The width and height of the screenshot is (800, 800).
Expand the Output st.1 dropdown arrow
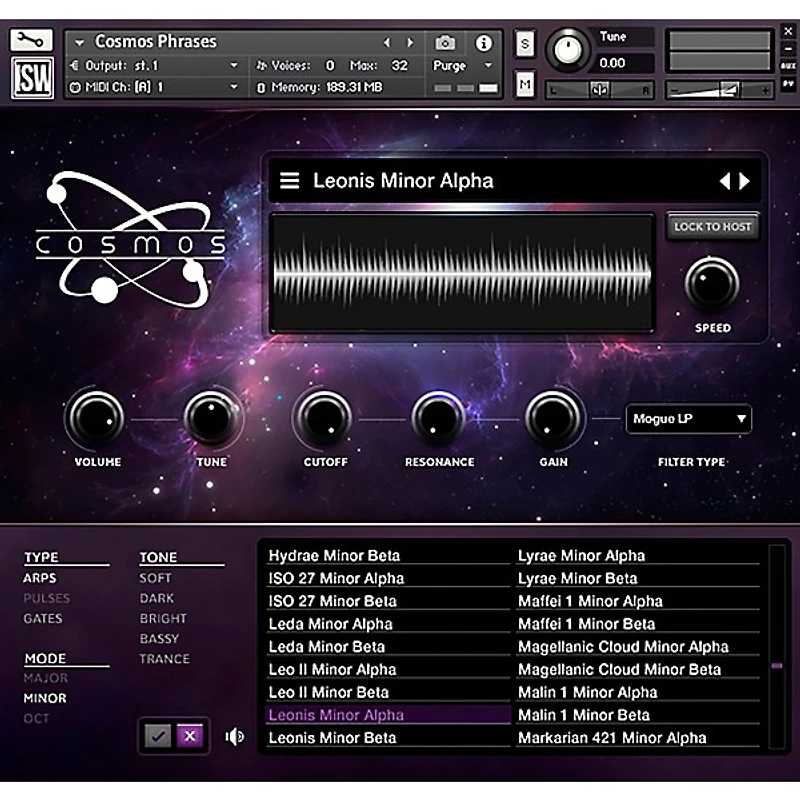tap(234, 65)
